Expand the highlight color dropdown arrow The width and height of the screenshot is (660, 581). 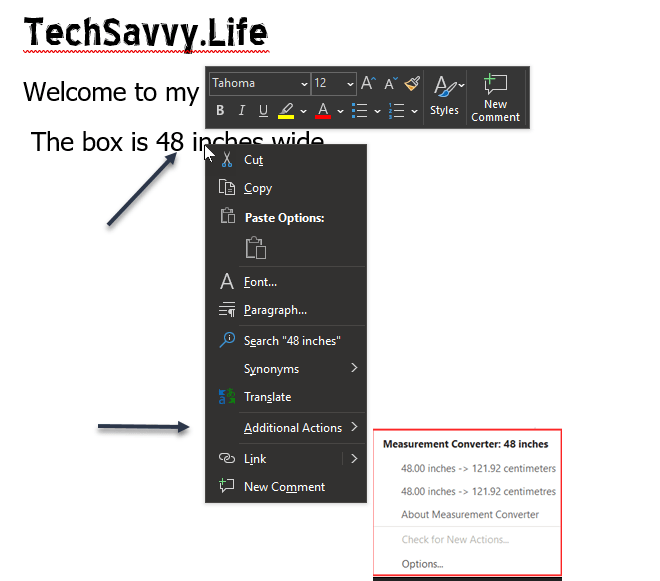tap(303, 111)
